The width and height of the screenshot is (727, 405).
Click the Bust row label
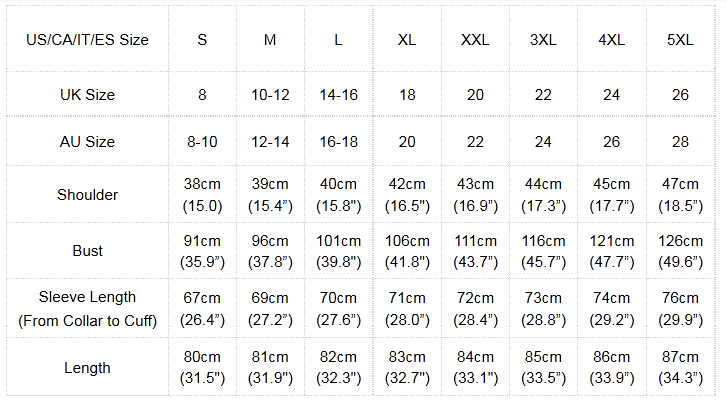tap(88, 251)
